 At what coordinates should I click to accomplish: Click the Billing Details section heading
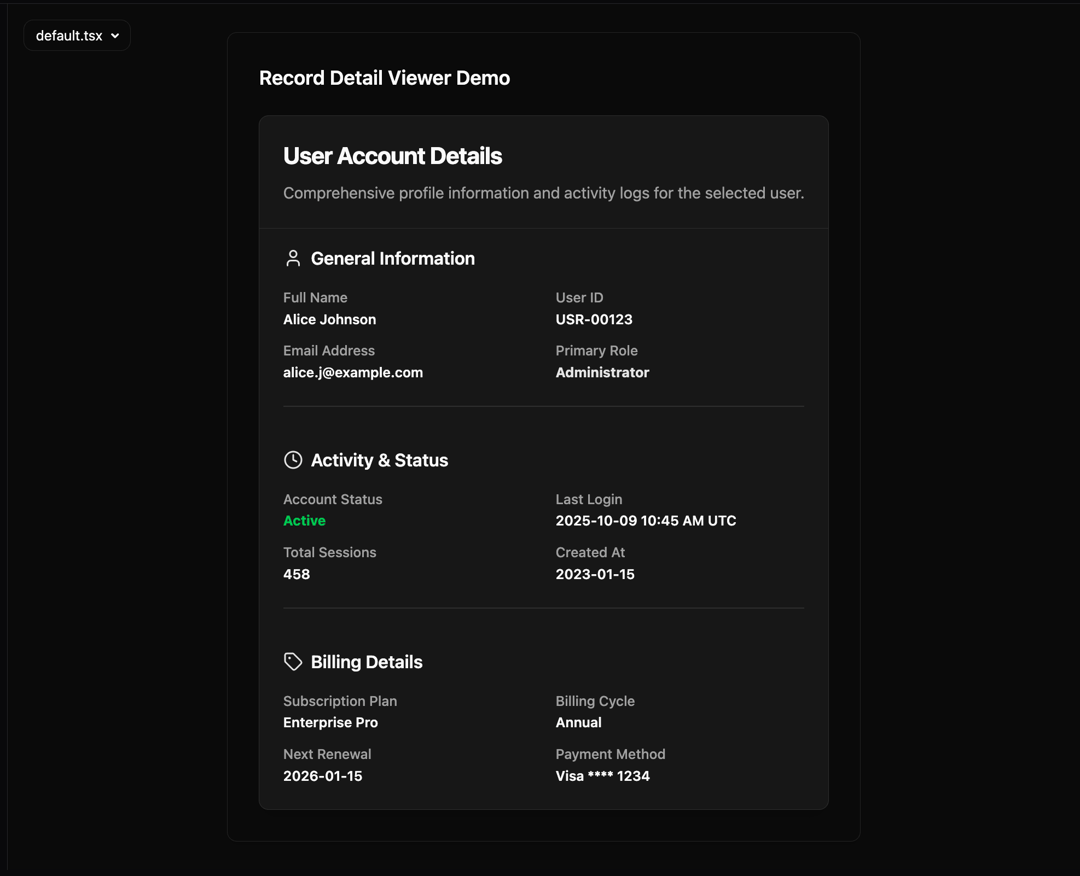(366, 662)
